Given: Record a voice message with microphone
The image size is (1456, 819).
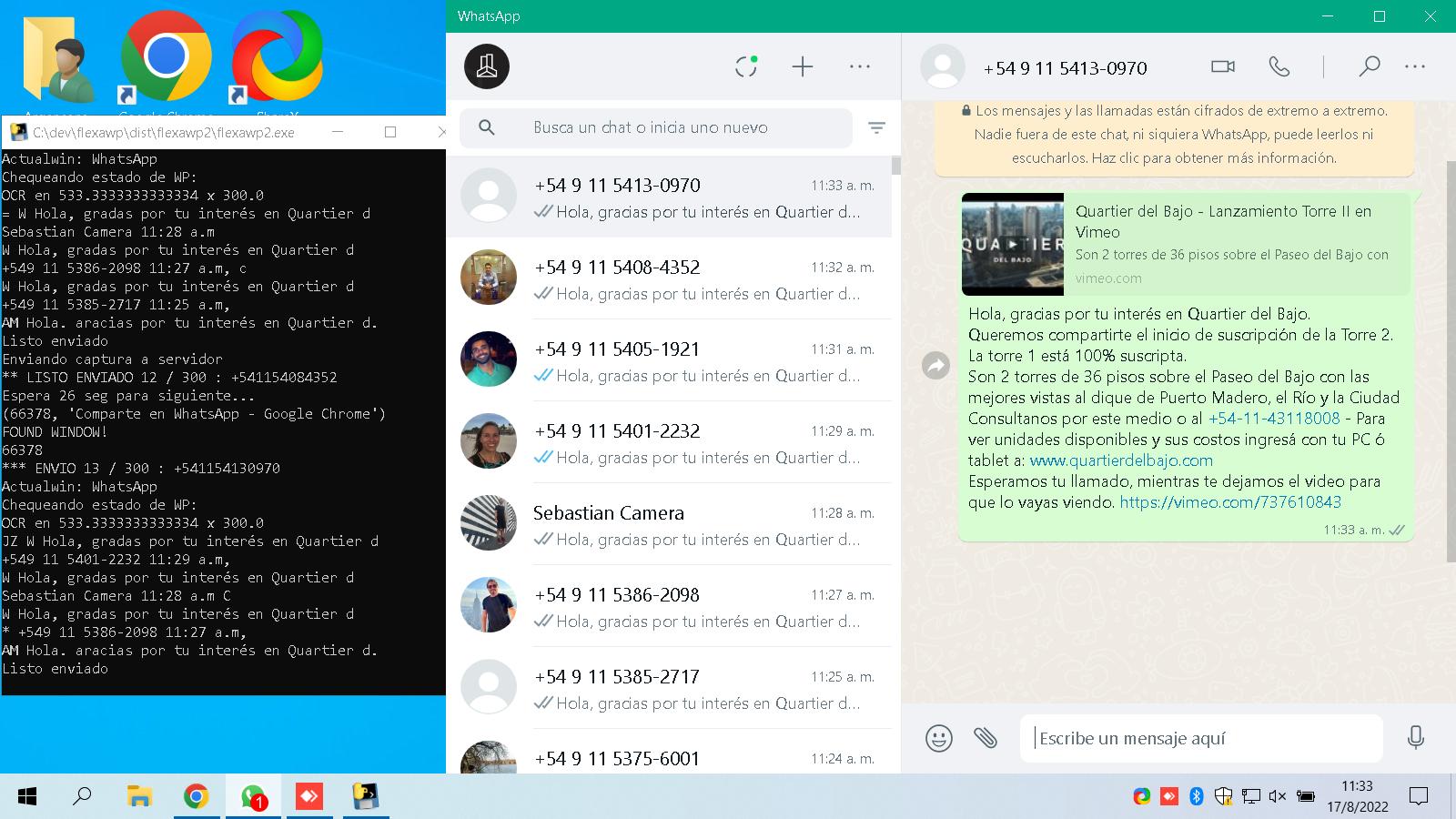Looking at the screenshot, I should click(x=1415, y=737).
